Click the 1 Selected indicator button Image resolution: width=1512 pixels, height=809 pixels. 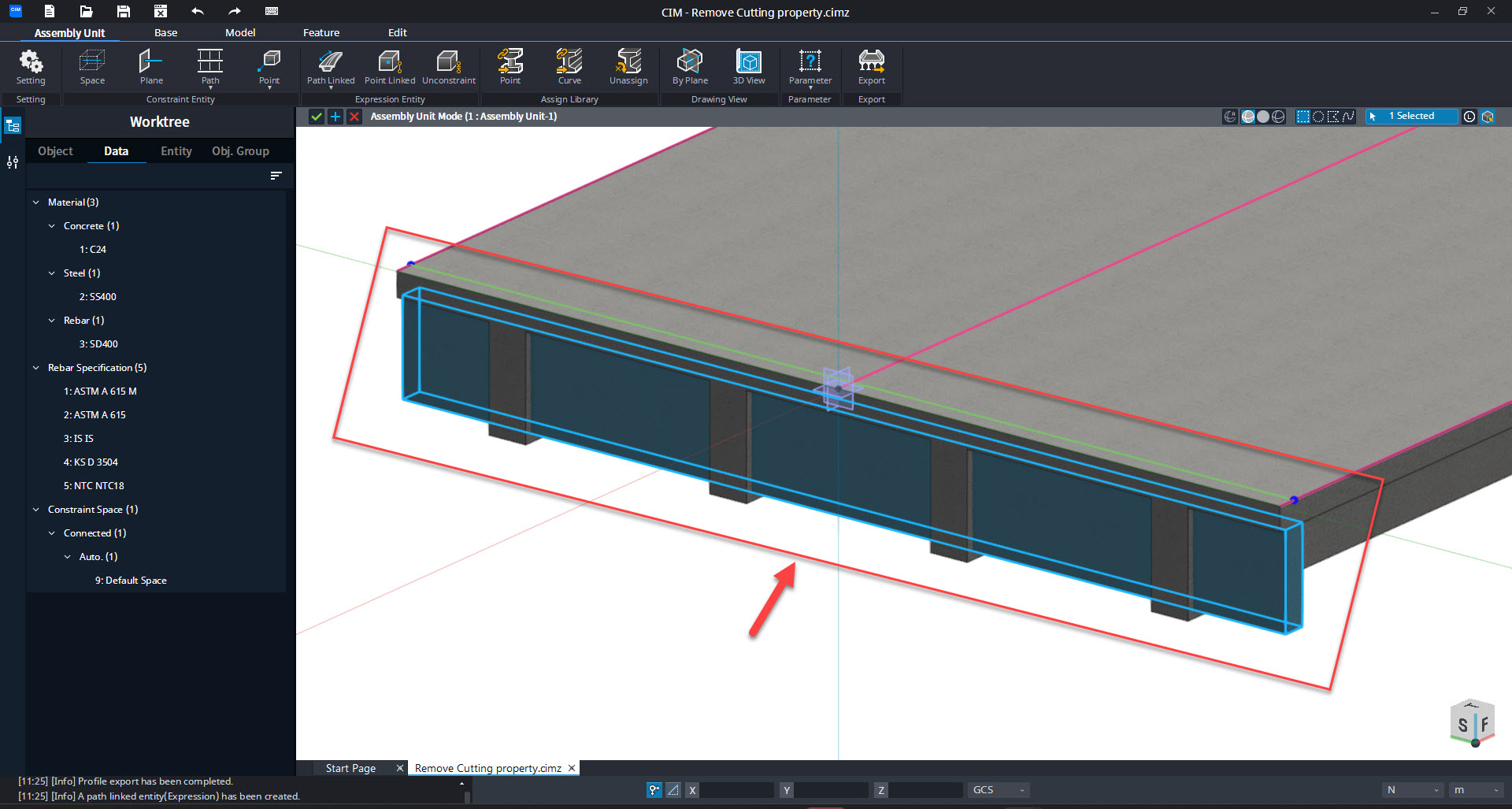(1411, 117)
